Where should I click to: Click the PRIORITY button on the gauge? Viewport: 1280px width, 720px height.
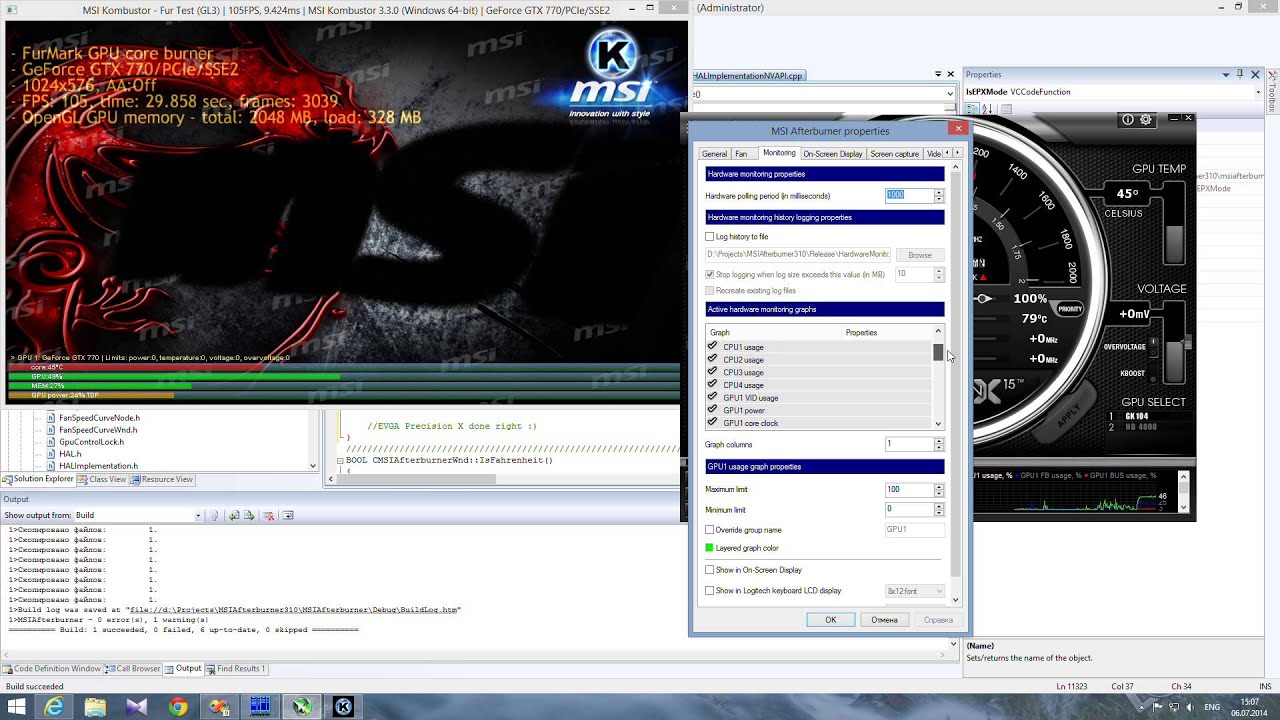coord(1070,309)
